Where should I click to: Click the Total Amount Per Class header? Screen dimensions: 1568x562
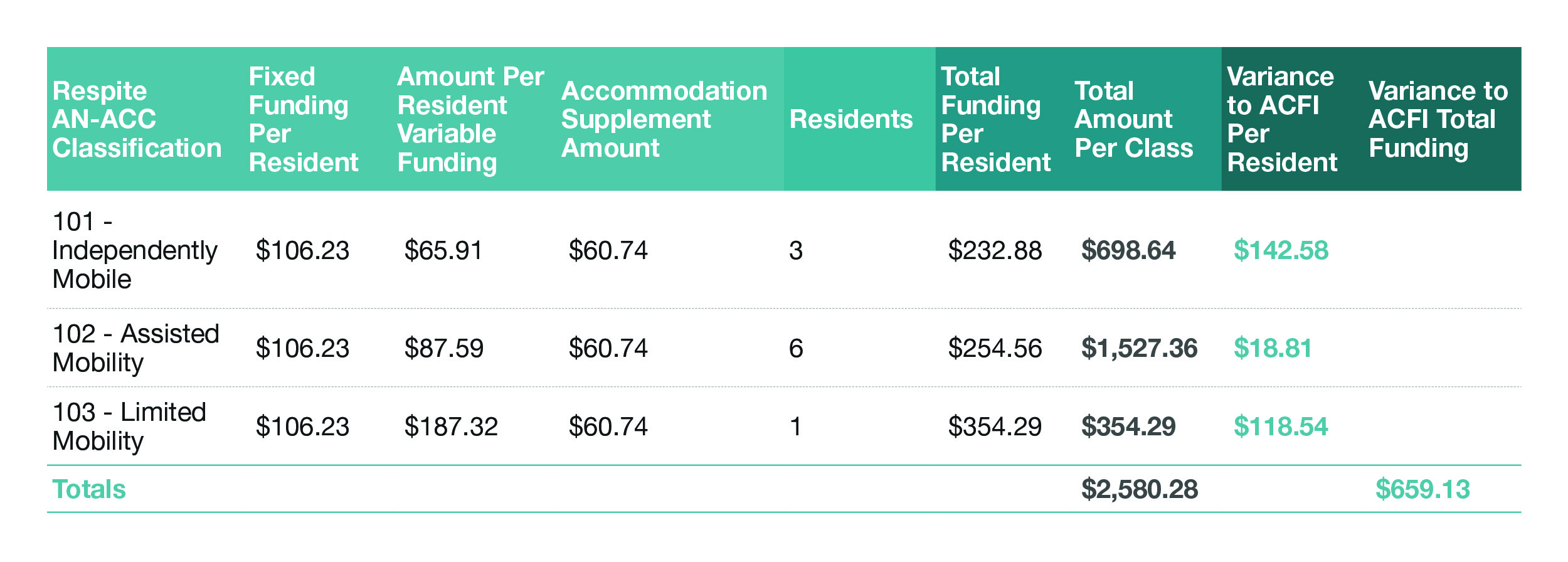[x=1134, y=119]
